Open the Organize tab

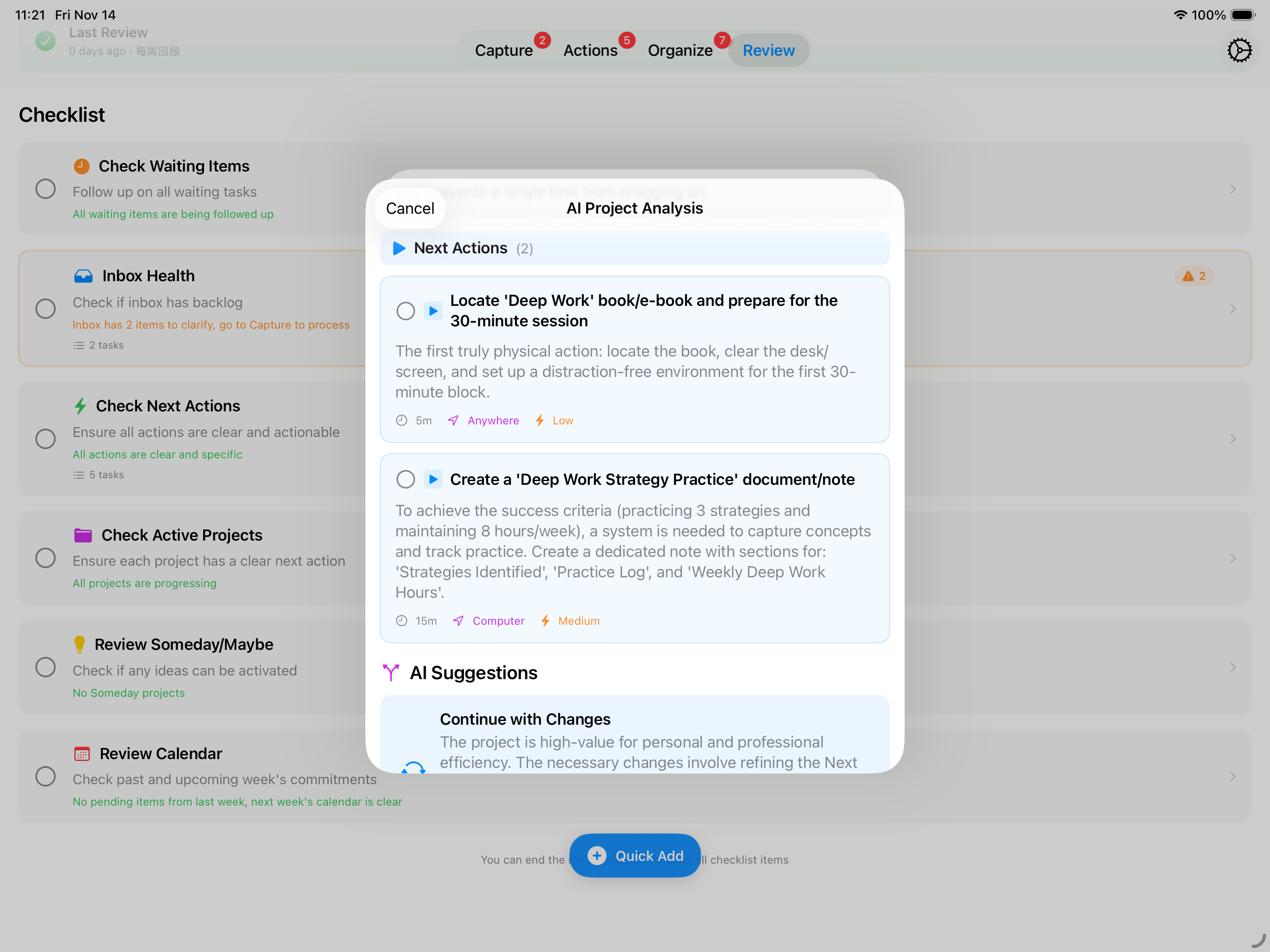(x=681, y=50)
